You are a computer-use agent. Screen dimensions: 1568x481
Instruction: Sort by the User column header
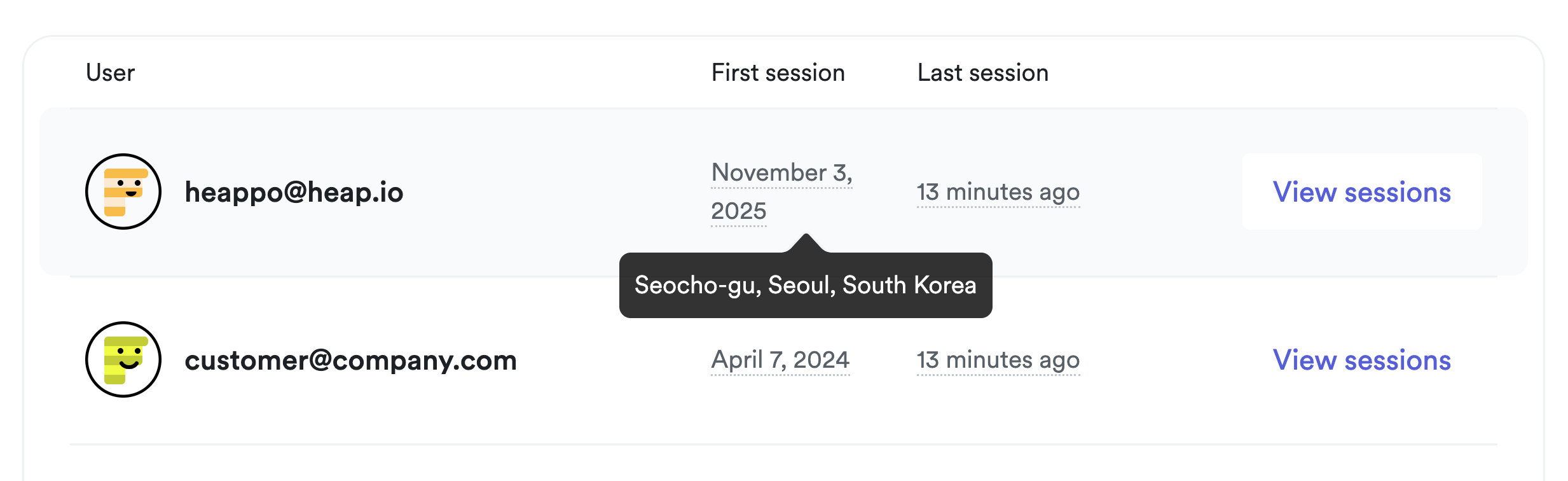[x=110, y=73]
